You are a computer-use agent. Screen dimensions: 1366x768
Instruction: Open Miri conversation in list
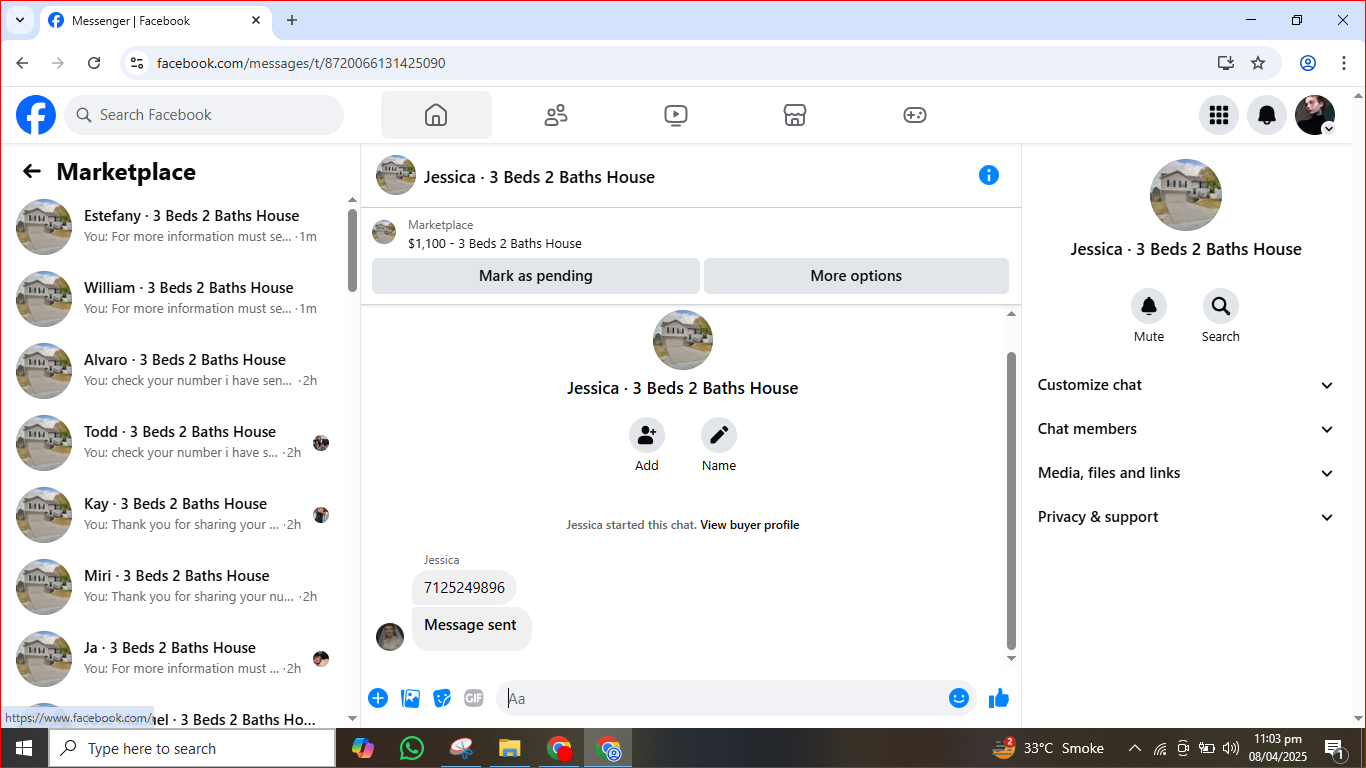click(x=175, y=587)
